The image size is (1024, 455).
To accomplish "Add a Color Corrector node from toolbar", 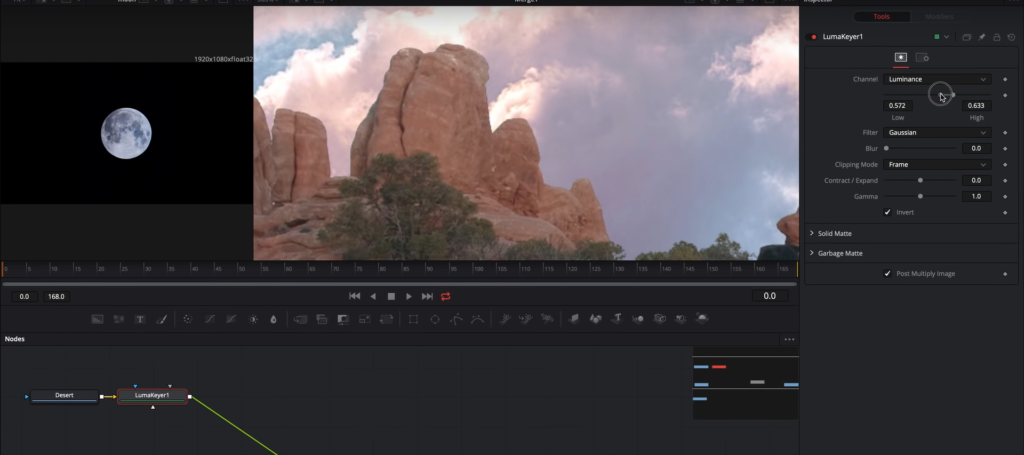I will (188, 319).
